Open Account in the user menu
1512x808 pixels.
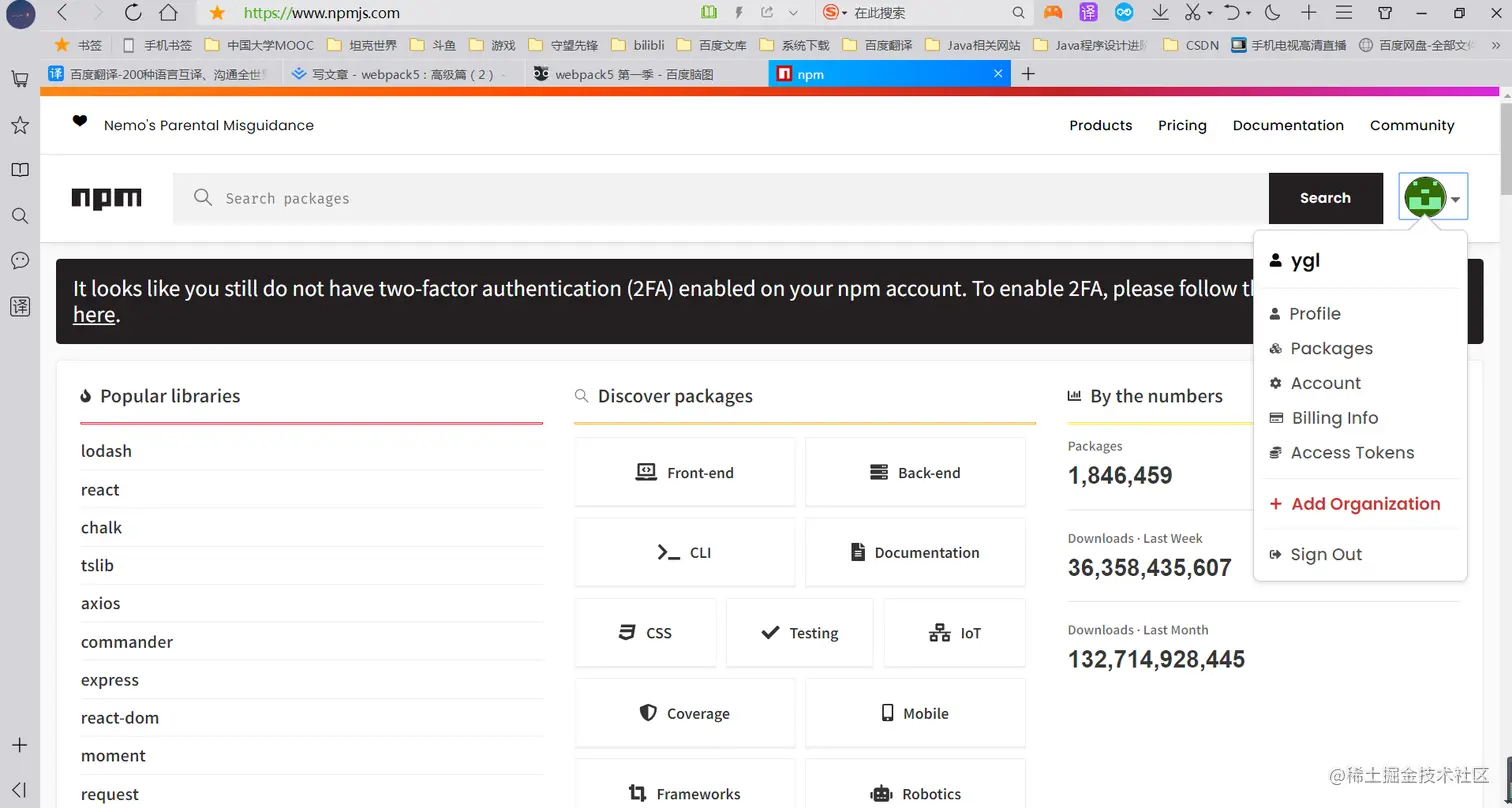click(1325, 383)
